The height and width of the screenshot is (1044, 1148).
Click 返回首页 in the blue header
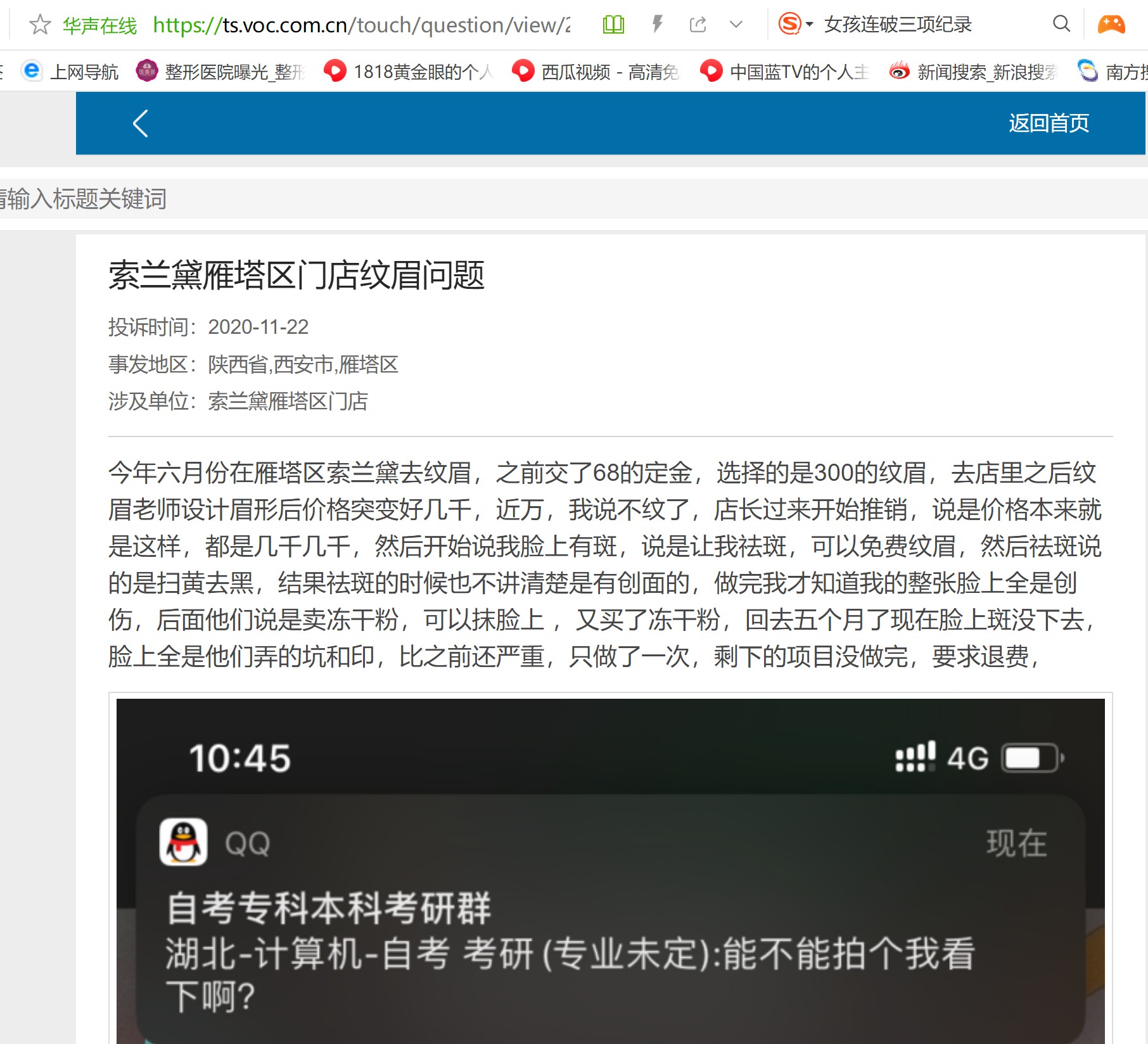[1049, 123]
